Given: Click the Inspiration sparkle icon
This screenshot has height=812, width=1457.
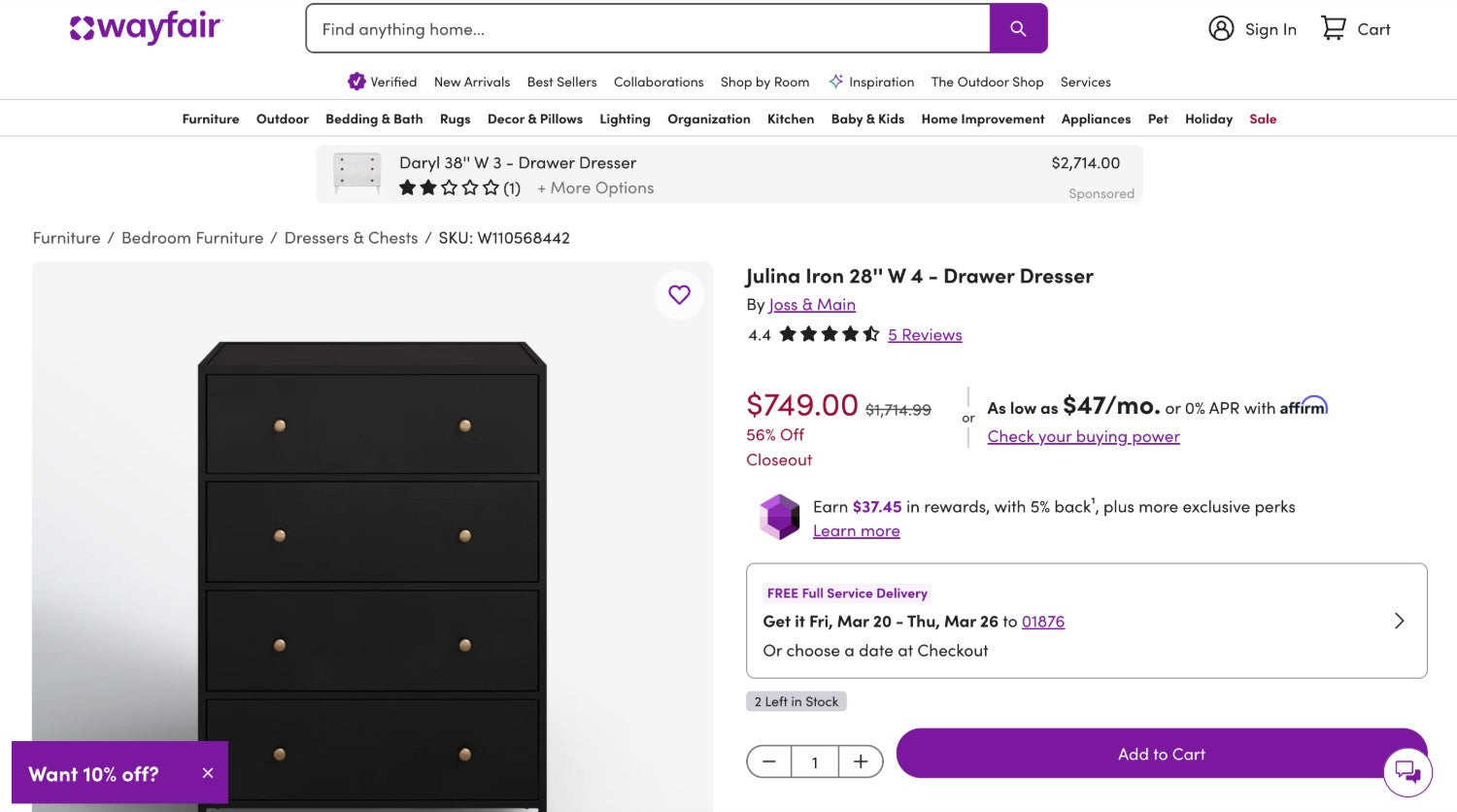Looking at the screenshot, I should click(835, 82).
